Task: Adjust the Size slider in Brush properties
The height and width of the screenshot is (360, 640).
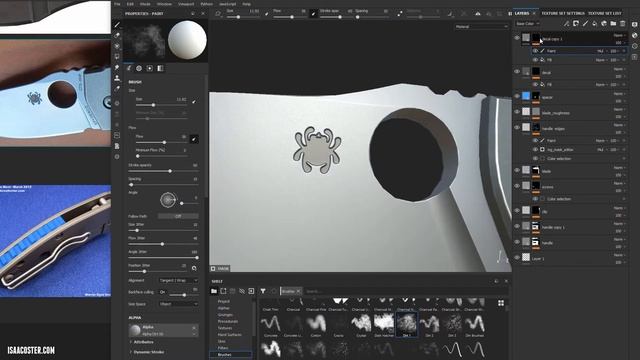Action: click(x=162, y=105)
